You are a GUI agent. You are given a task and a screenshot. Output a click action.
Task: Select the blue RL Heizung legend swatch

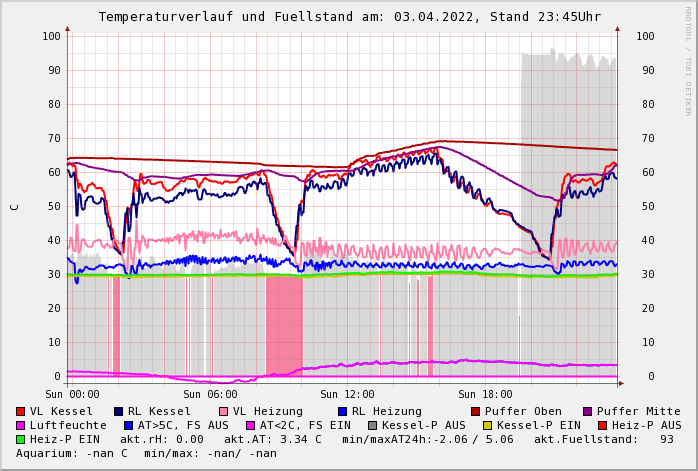coord(342,412)
